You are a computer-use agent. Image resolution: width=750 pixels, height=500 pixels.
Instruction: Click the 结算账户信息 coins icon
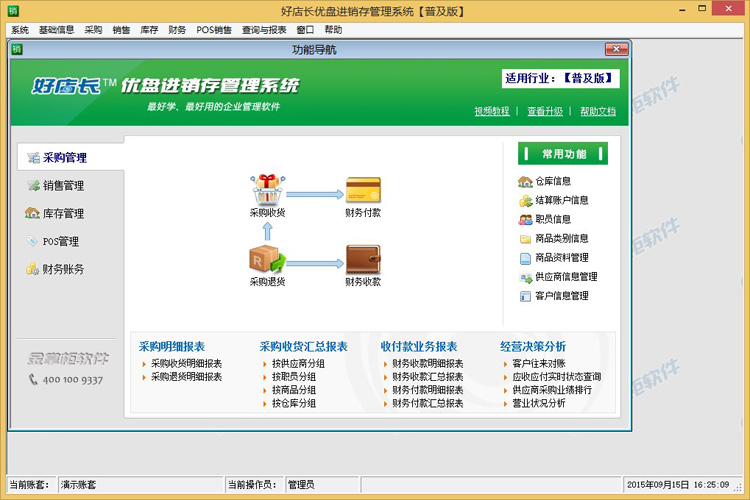pos(525,200)
